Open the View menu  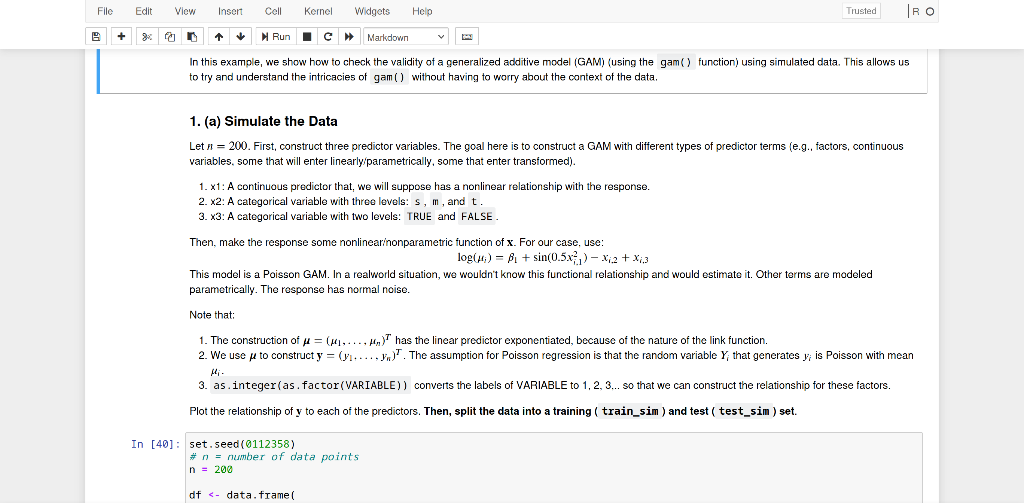185,11
